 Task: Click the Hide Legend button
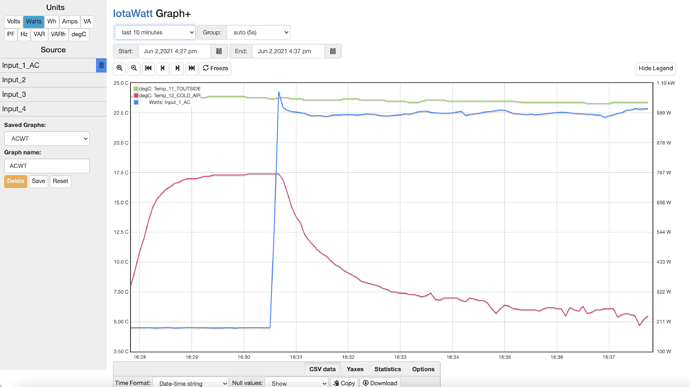point(656,68)
